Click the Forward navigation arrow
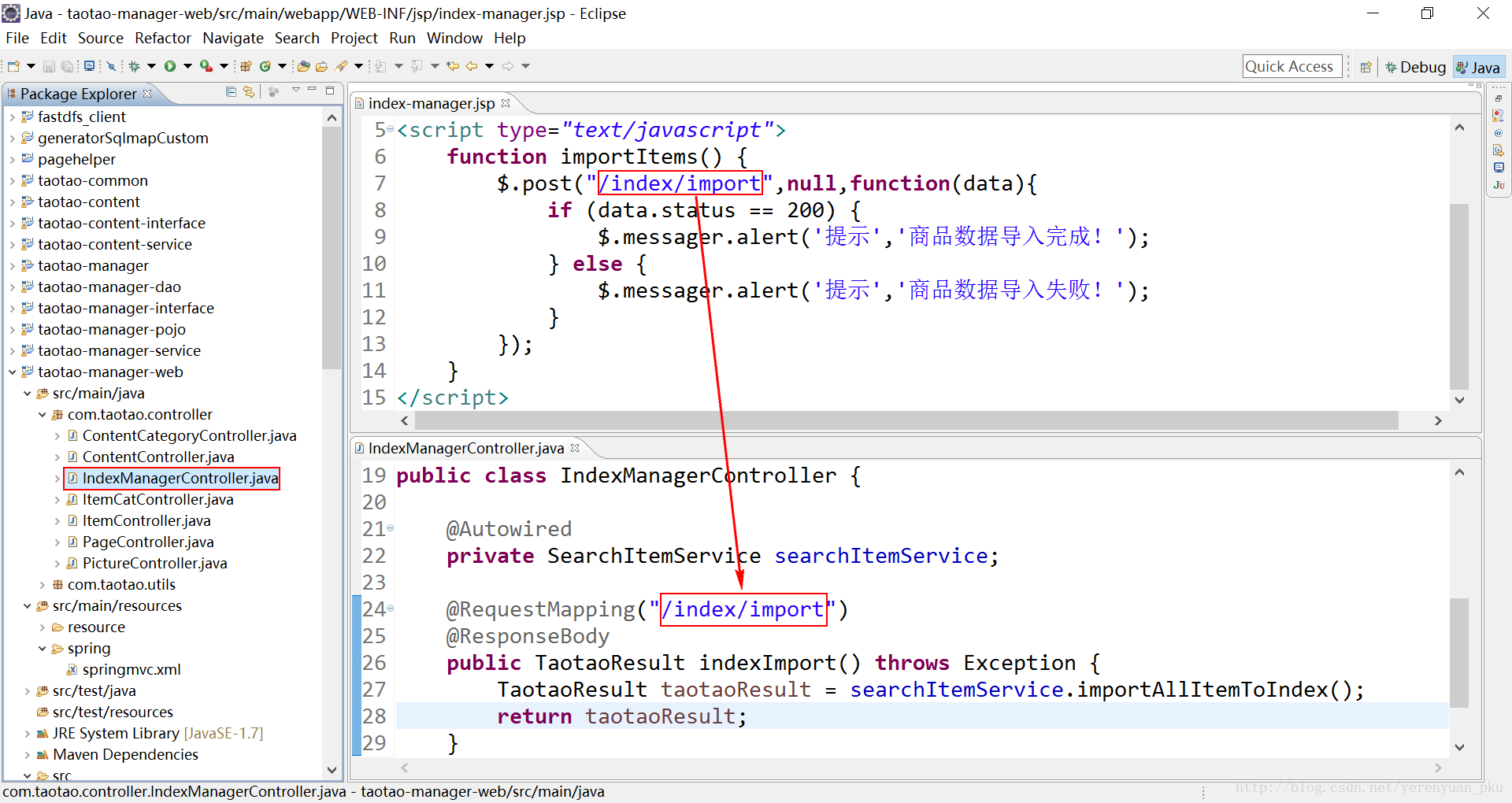The height and width of the screenshot is (803, 1512). click(x=508, y=66)
